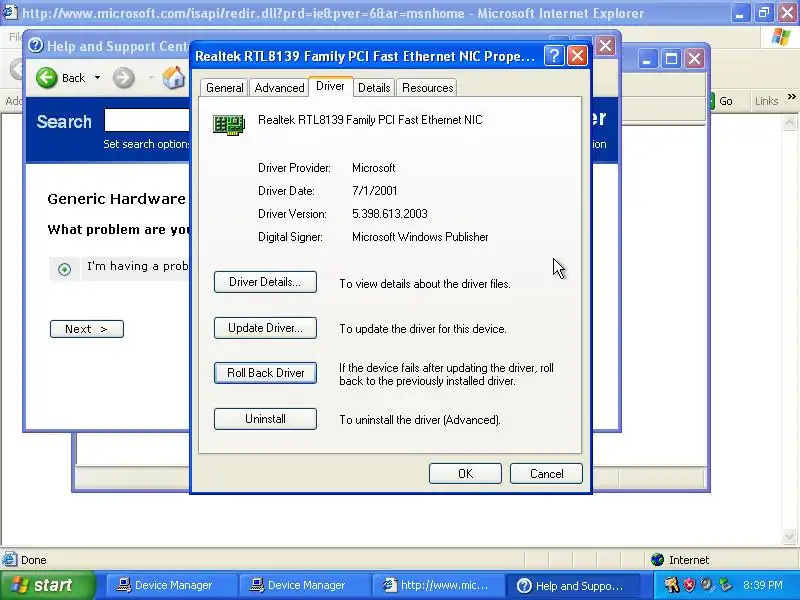
Task: Click Microsoft Windows Publisher signer text
Action: (x=420, y=237)
